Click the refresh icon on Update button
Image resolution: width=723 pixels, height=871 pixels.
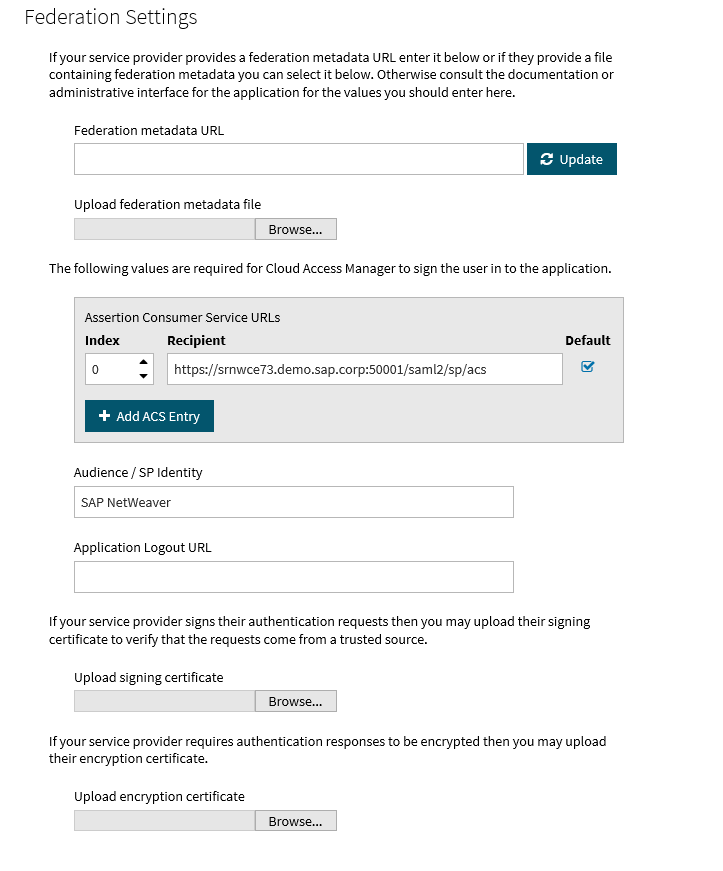(x=546, y=160)
